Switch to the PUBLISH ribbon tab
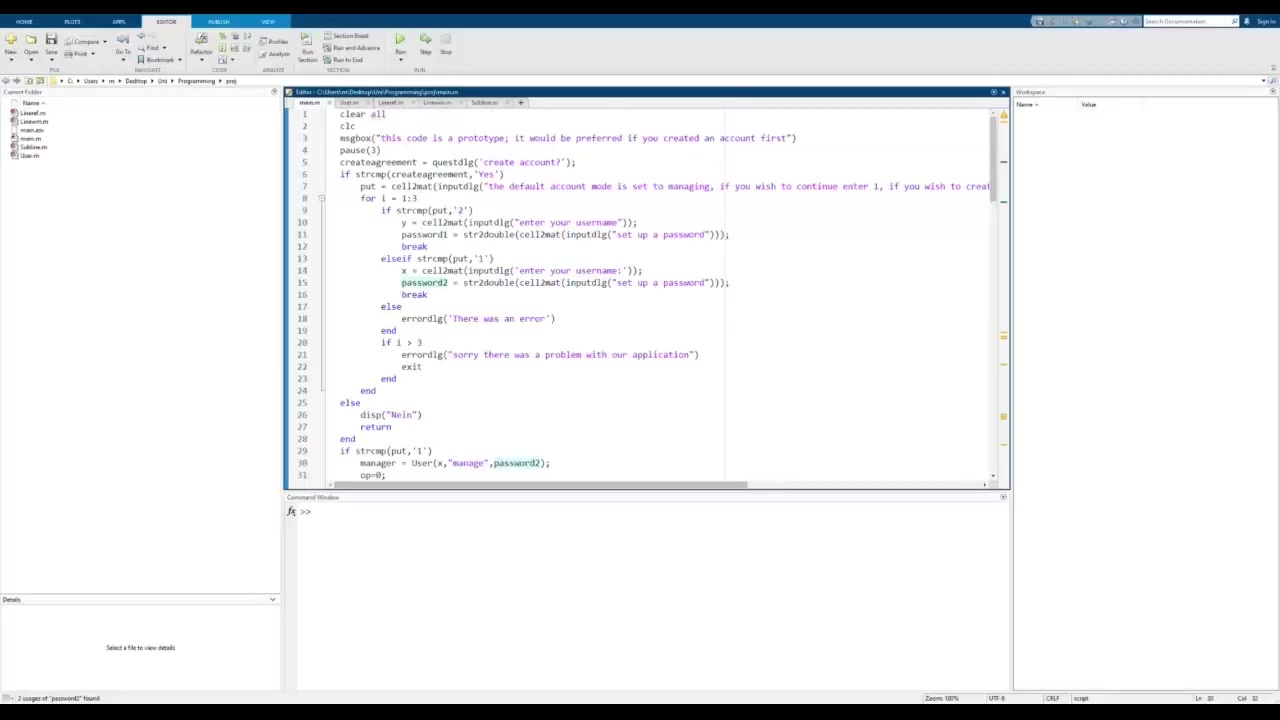Image resolution: width=1280 pixels, height=720 pixels. pyautogui.click(x=218, y=21)
